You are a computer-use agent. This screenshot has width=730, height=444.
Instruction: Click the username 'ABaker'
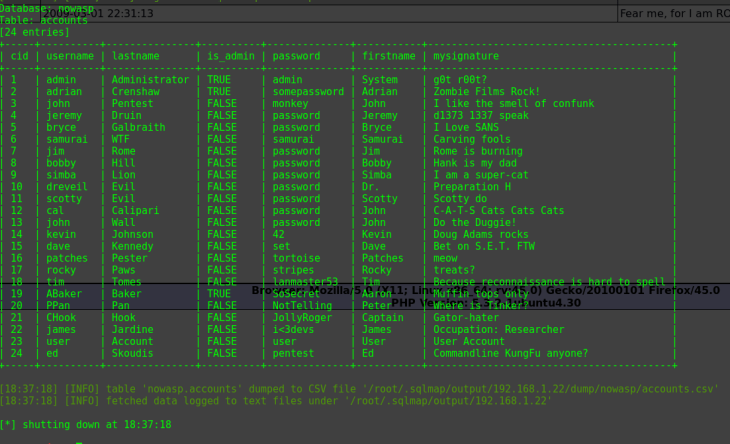coord(64,294)
